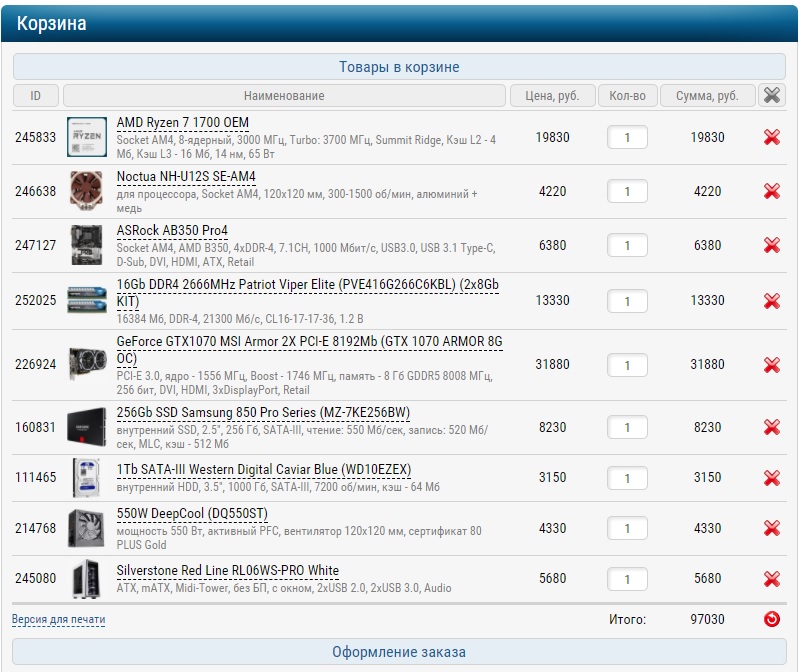Open 1Tb Western Digital Caviar Blue link
The height and width of the screenshot is (672, 808).
[x=264, y=469]
